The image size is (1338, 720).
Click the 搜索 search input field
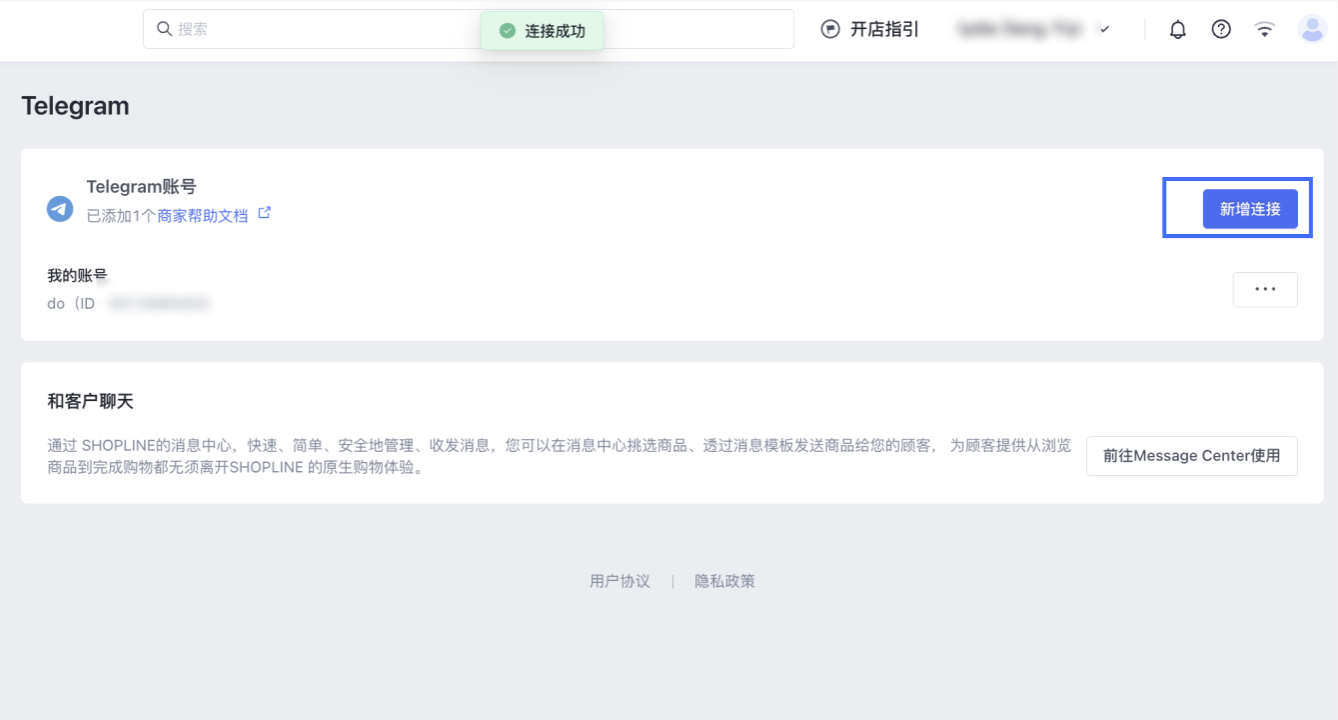(300, 29)
